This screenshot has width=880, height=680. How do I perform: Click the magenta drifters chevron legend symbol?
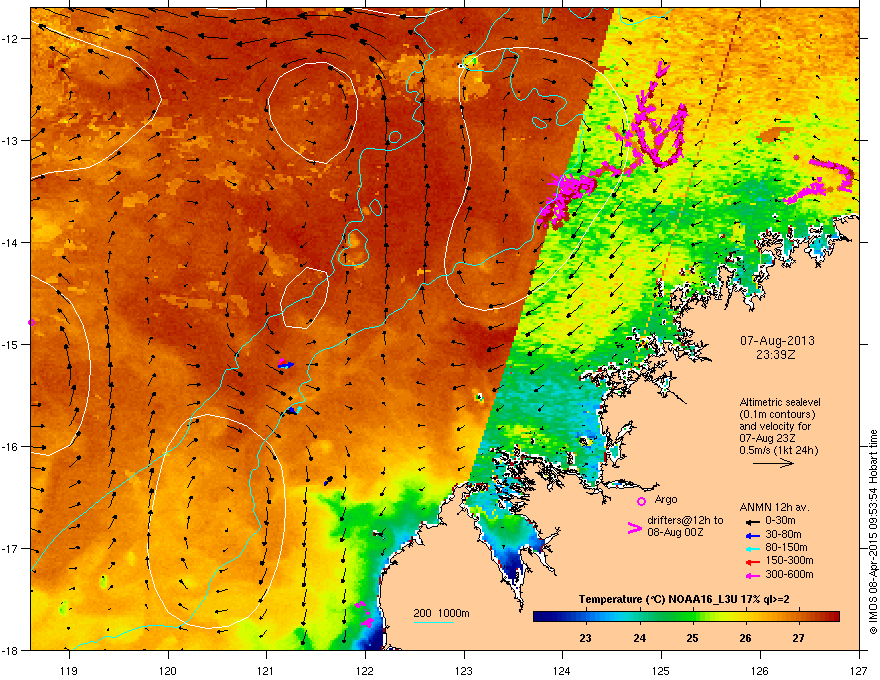634,528
